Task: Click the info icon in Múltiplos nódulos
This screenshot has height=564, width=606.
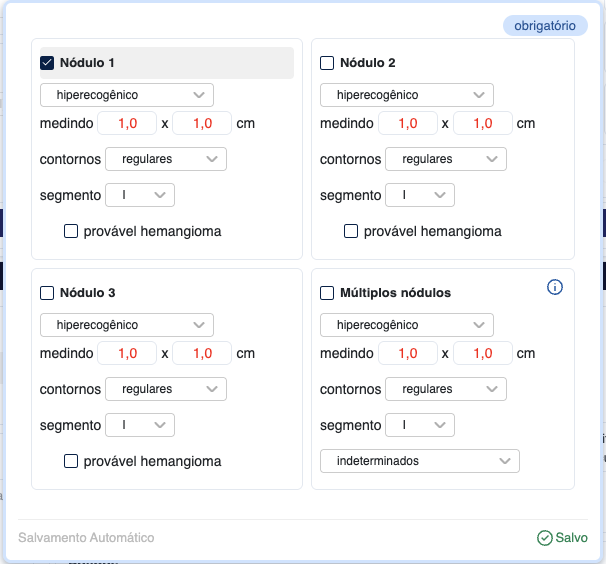Action: click(556, 288)
